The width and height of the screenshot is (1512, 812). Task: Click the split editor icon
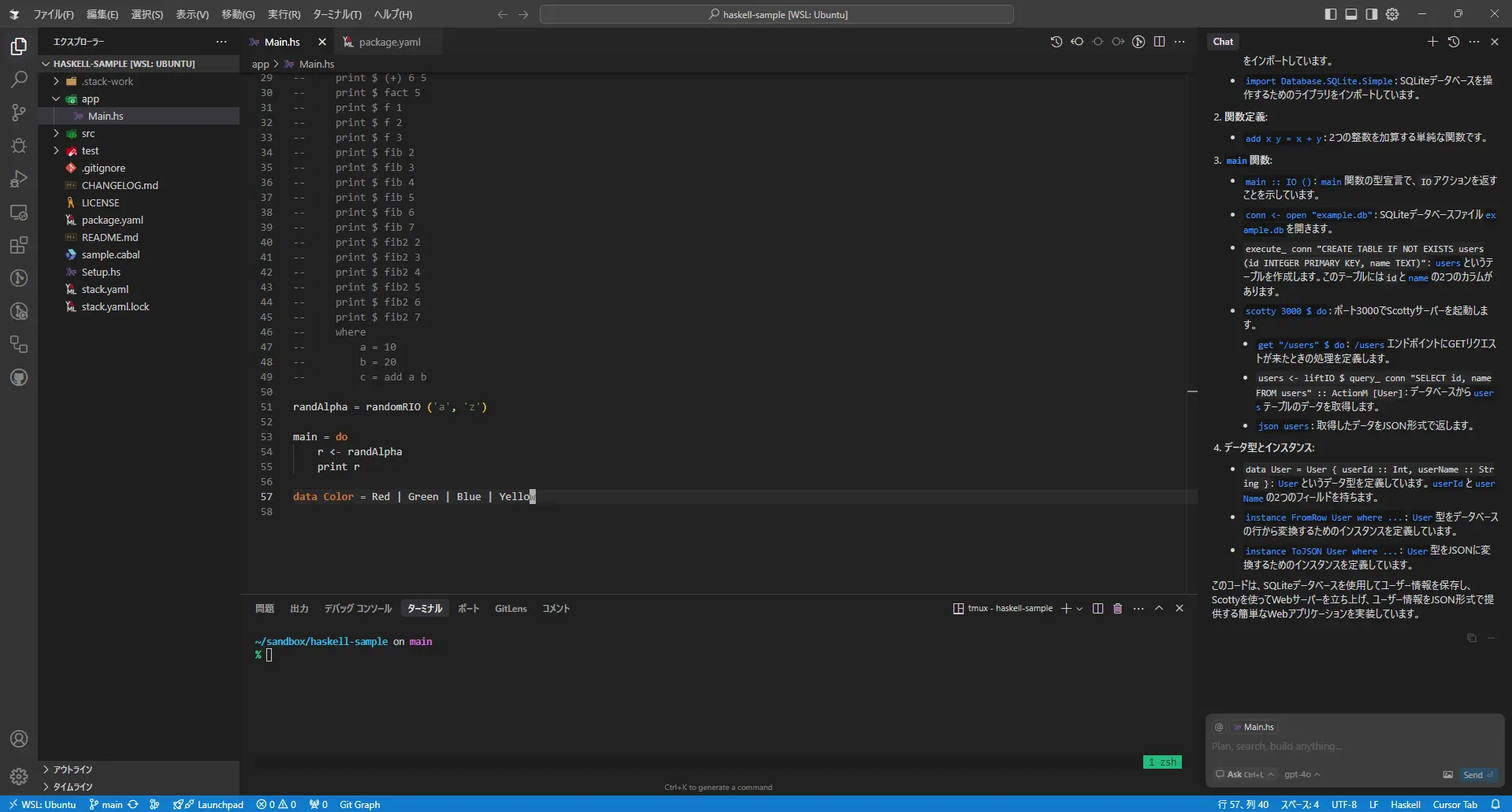[1159, 42]
